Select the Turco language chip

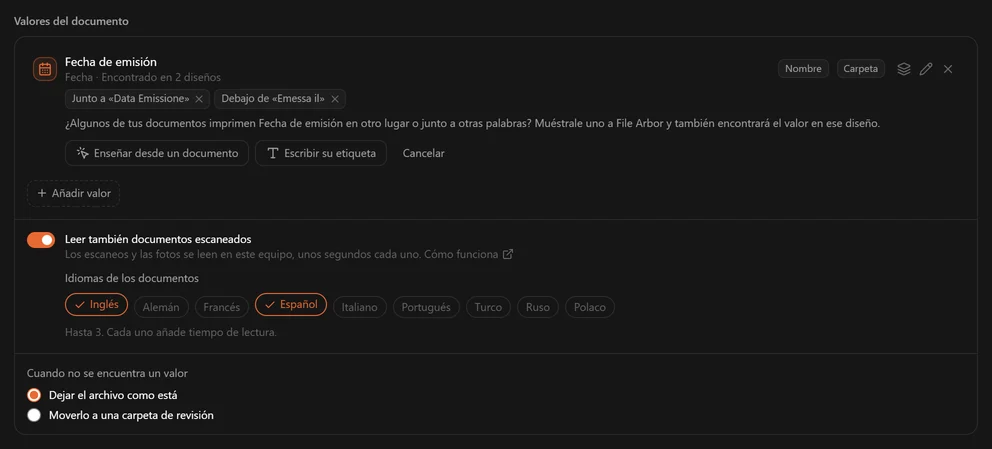pos(488,307)
